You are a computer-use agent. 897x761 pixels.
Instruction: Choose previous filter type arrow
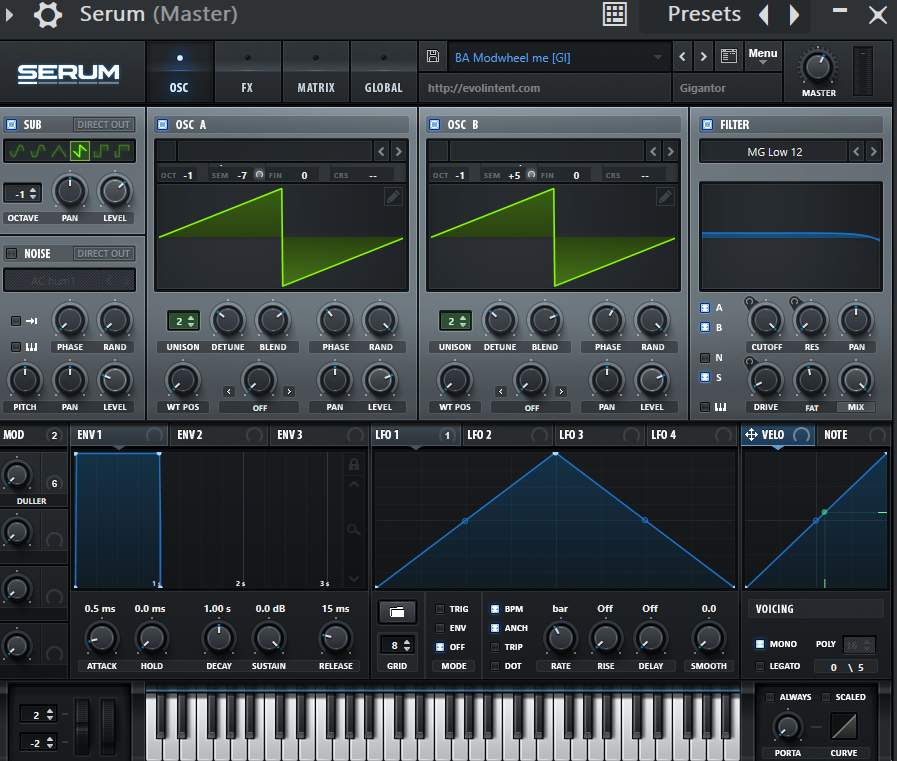[x=856, y=152]
